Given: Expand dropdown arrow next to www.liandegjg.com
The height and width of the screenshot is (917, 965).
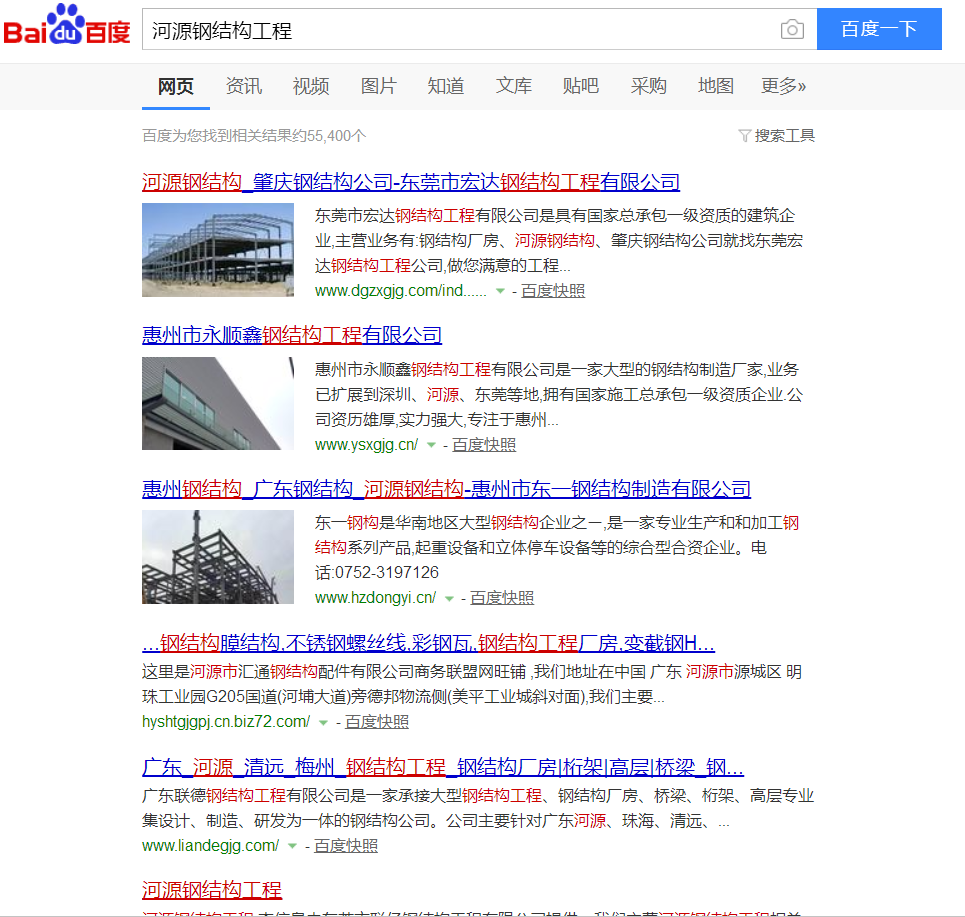Looking at the screenshot, I should click(292, 846).
